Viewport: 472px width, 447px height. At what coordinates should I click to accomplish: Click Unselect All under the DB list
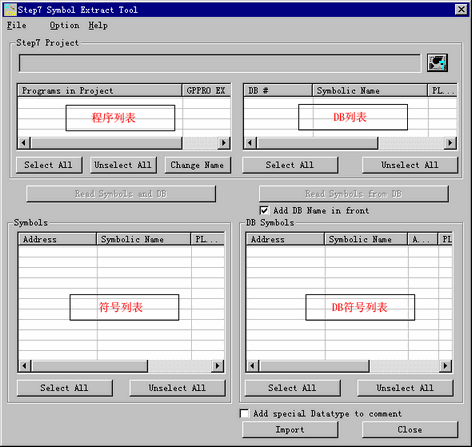point(410,165)
